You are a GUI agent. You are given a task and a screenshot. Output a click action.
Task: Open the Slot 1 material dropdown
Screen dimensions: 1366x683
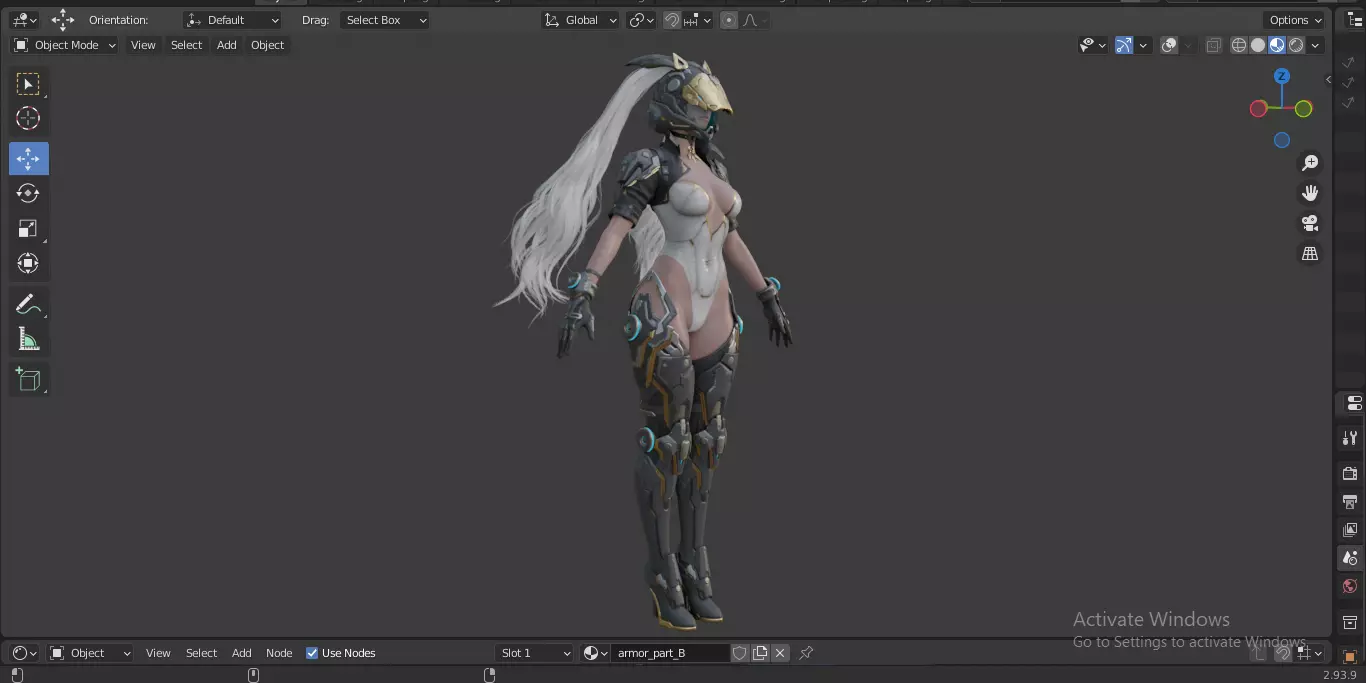click(534, 653)
